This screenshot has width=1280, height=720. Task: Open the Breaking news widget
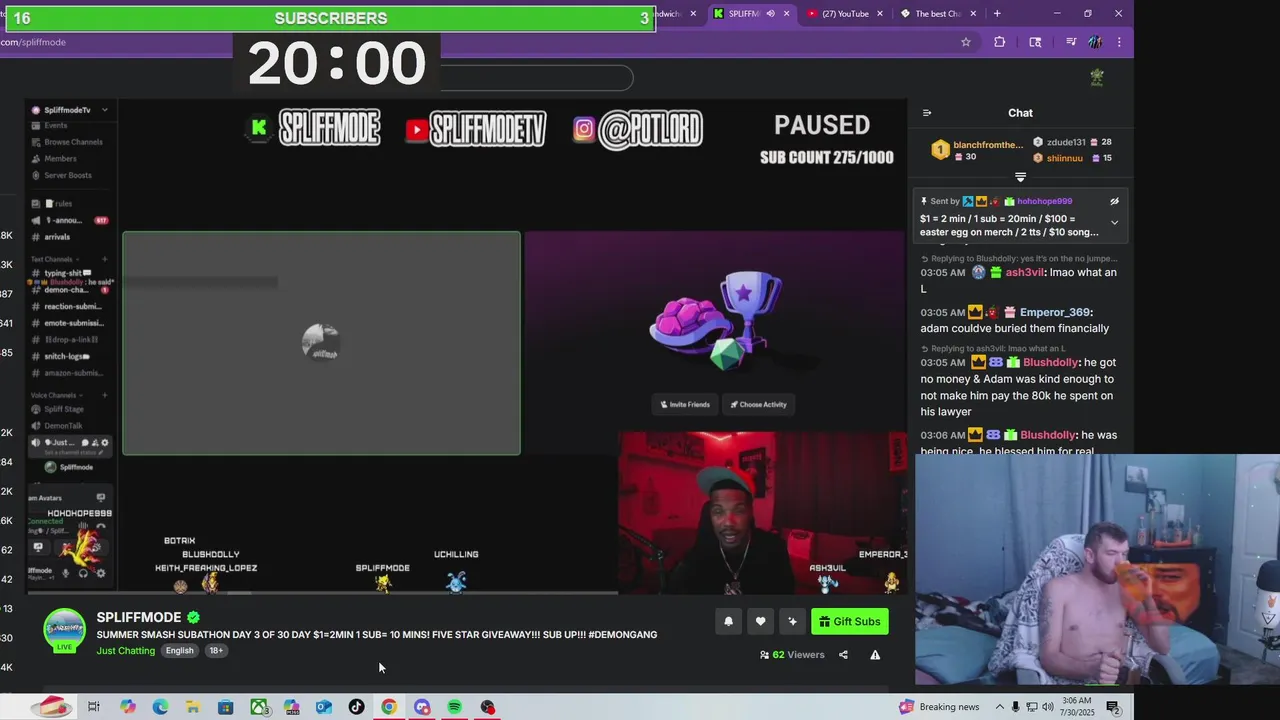click(x=939, y=707)
